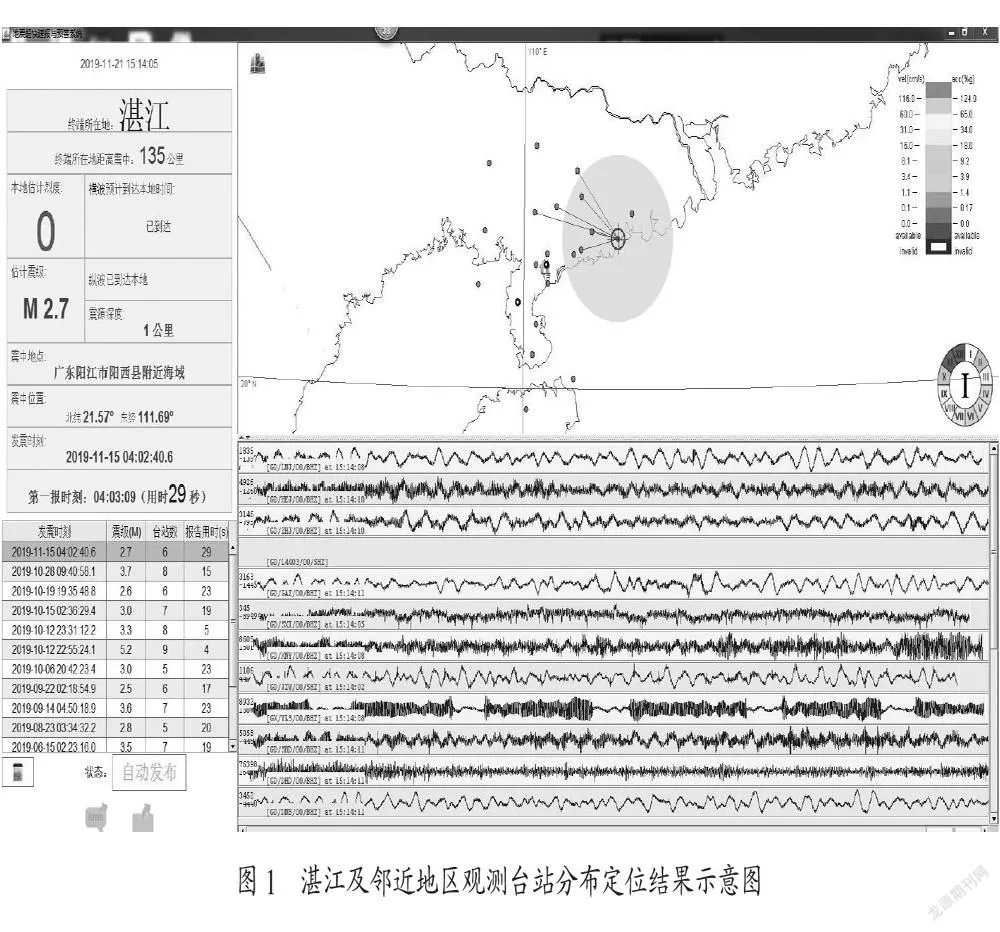Viewport: 1000px width, 932px height.
Task: Click waveform panel scroll-down arrow
Action: click(994, 818)
